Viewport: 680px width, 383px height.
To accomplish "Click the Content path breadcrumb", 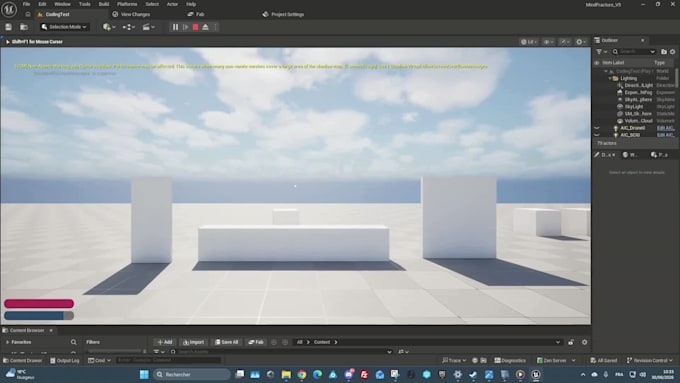I will point(322,342).
